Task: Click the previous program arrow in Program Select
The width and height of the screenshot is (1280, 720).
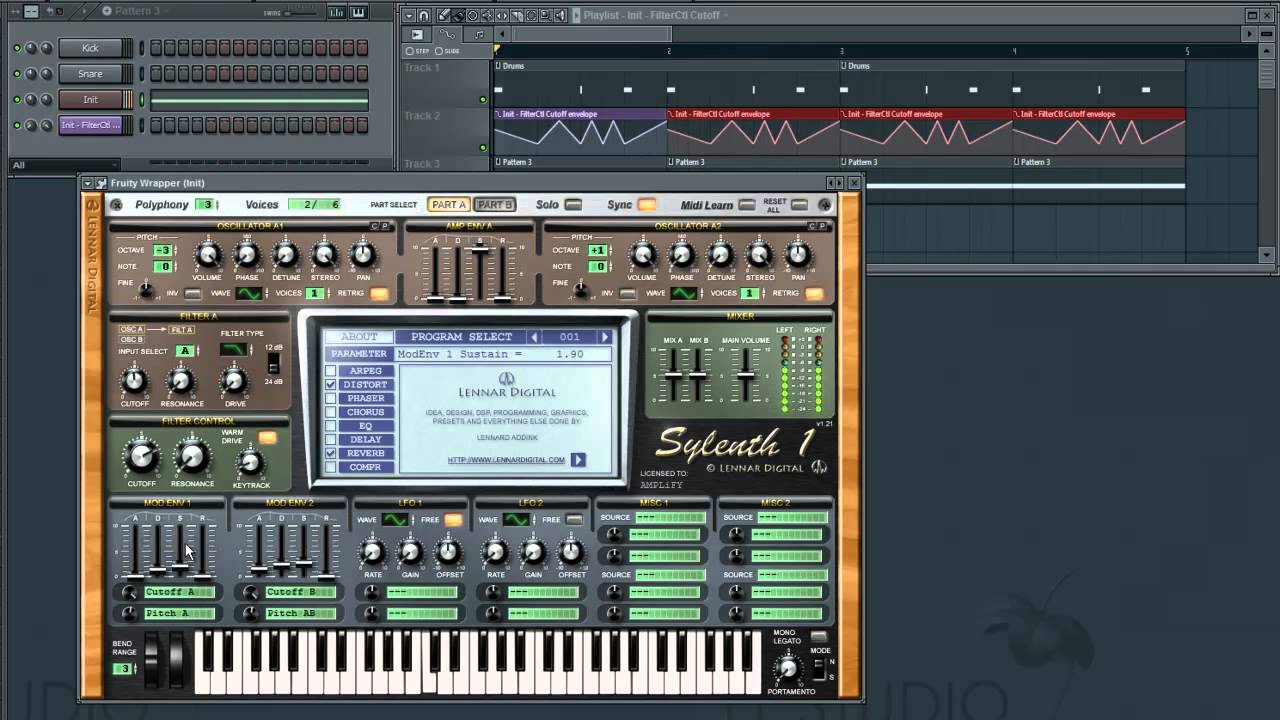Action: (534, 337)
